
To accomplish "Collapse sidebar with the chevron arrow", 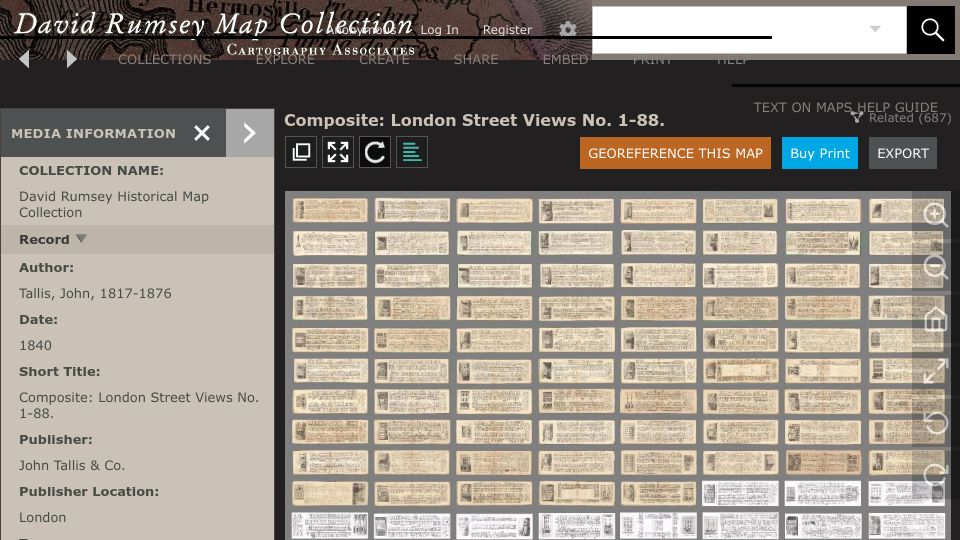I will point(250,133).
